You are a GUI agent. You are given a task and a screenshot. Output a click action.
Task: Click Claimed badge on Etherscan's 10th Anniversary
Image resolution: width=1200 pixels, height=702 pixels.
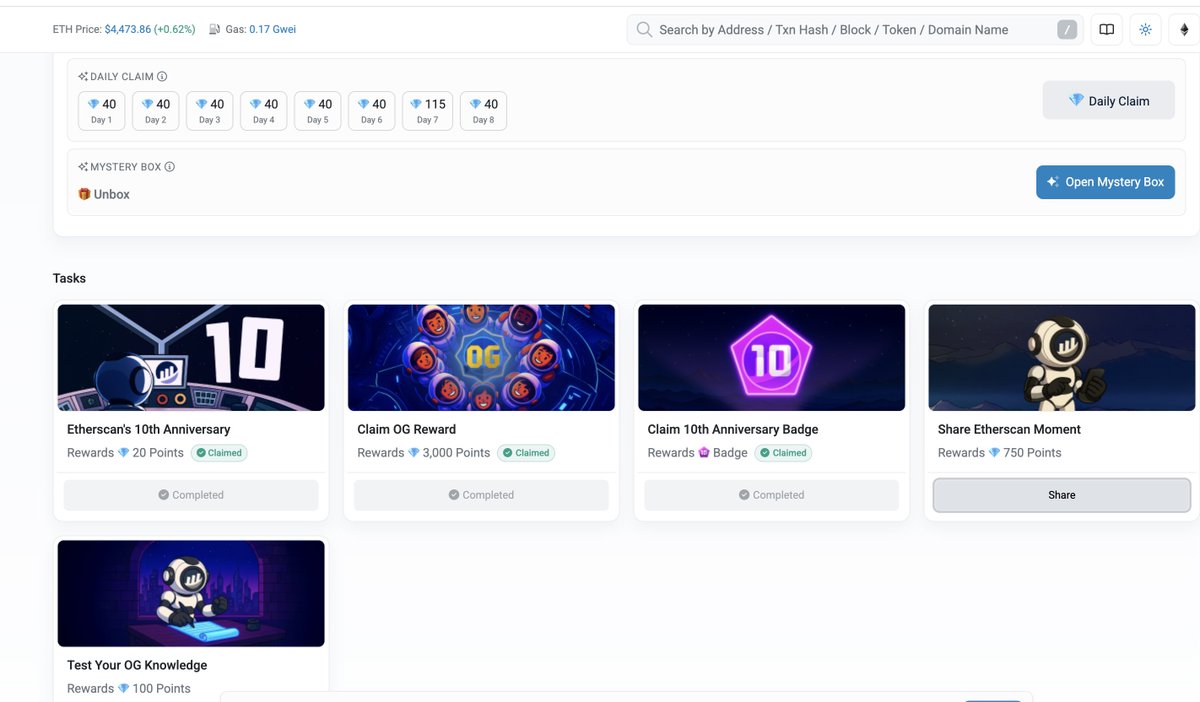219,453
